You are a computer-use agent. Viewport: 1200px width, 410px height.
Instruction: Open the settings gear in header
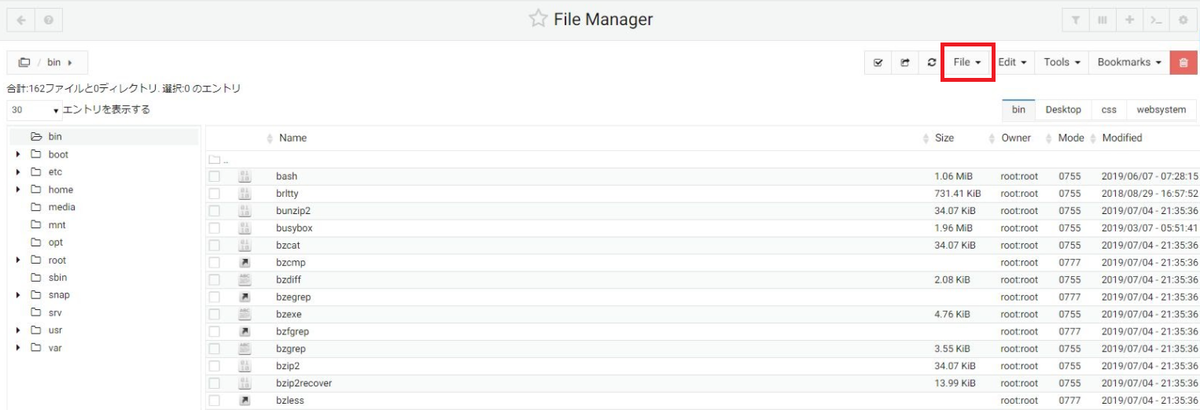(1183, 19)
